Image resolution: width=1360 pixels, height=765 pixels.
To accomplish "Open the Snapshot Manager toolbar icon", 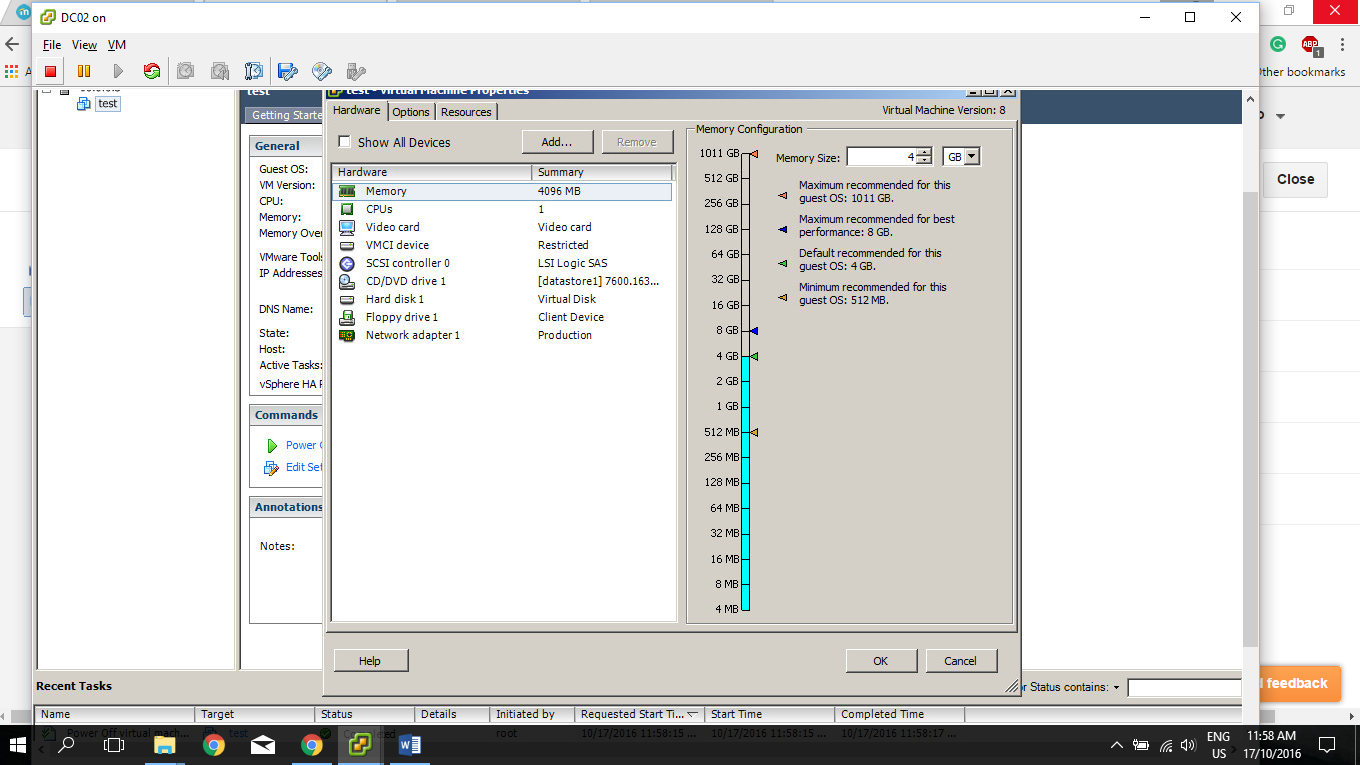I will point(253,71).
